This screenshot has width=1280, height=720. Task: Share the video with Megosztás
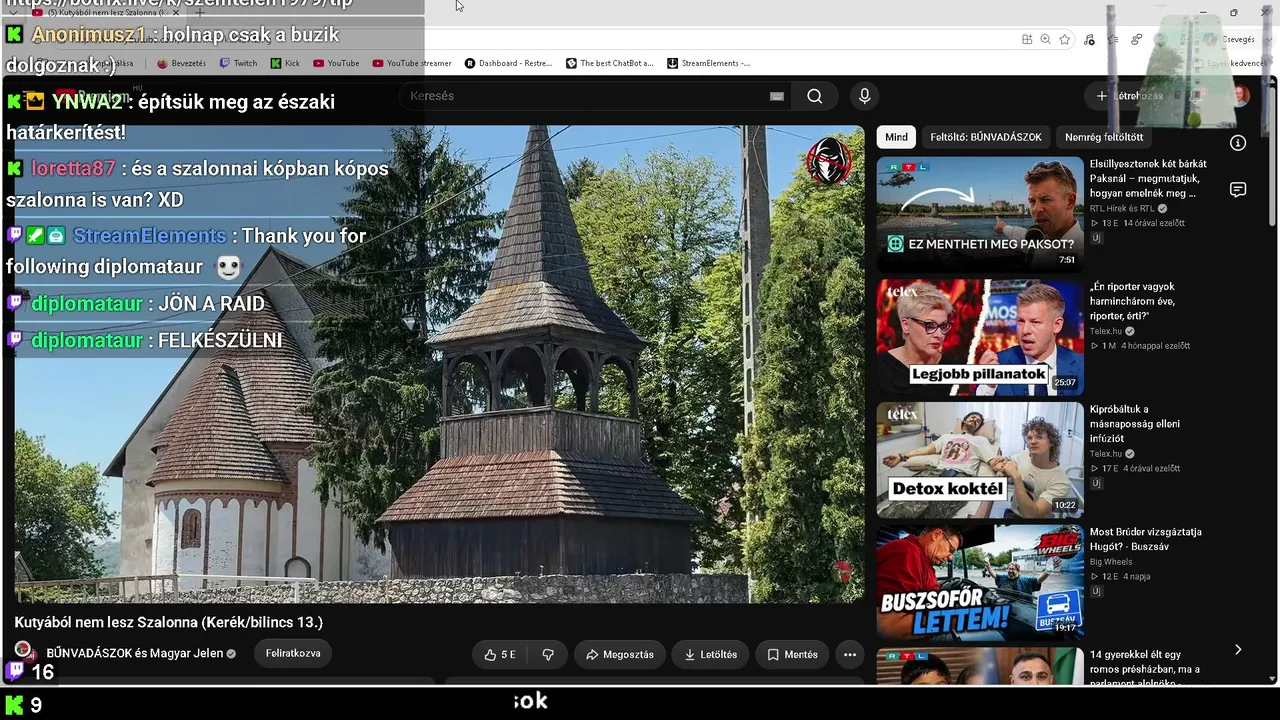[x=620, y=655]
